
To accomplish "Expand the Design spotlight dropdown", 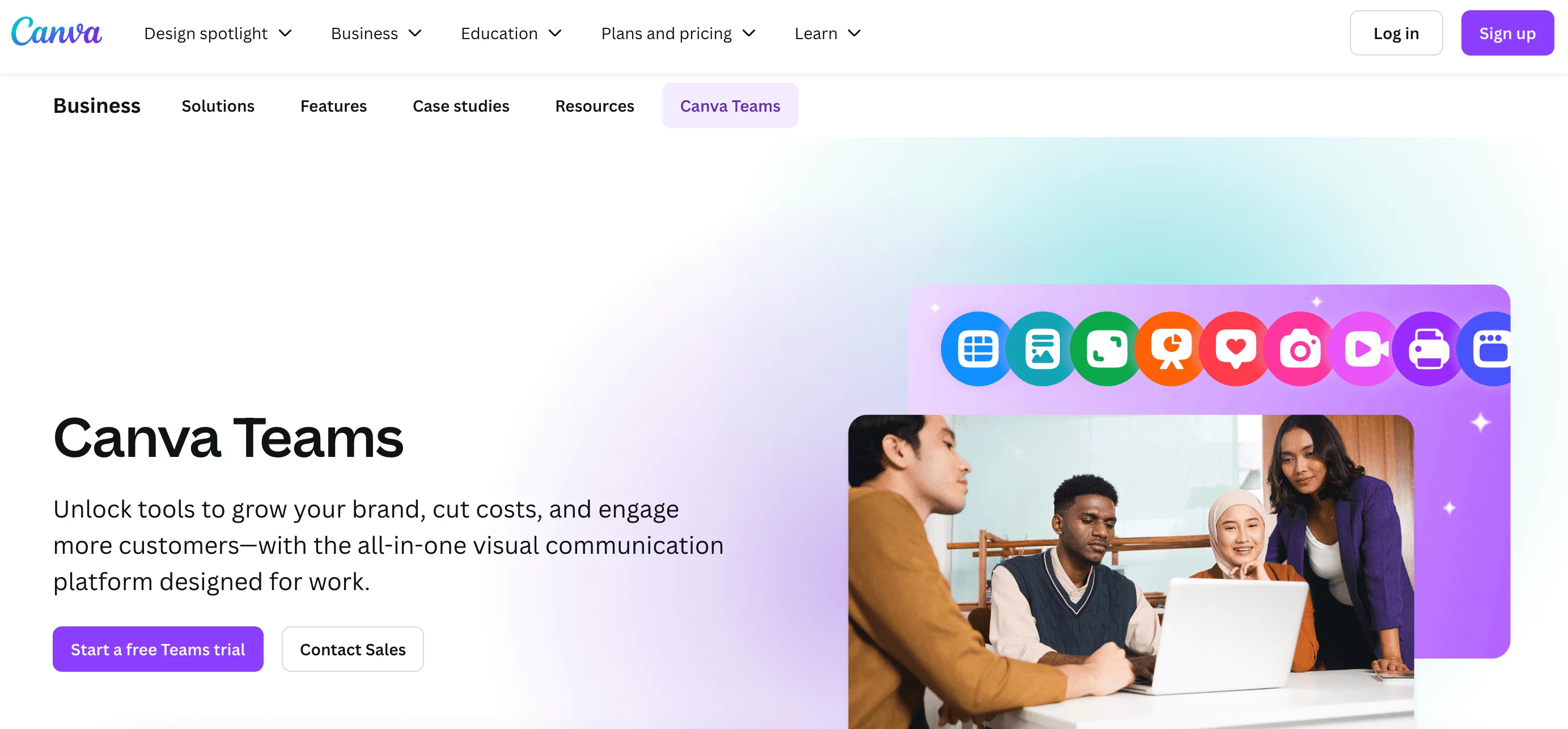I will 218,33.
